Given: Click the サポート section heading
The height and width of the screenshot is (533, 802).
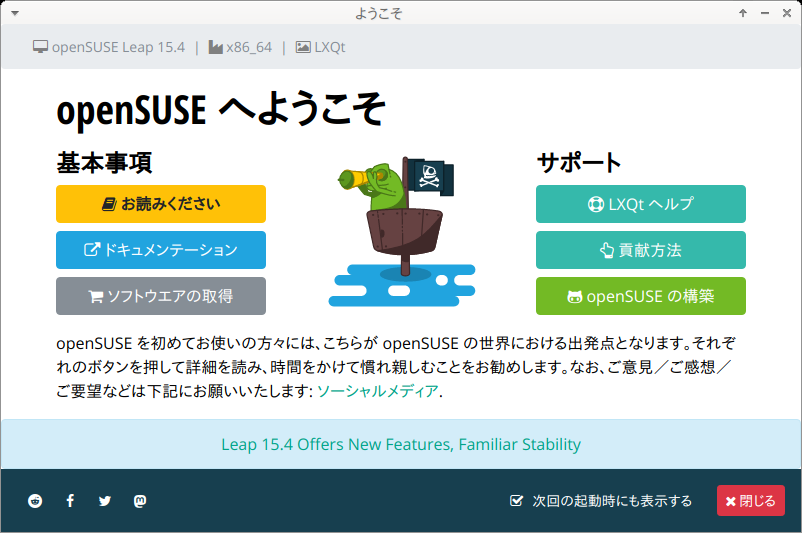Looking at the screenshot, I should tap(579, 163).
